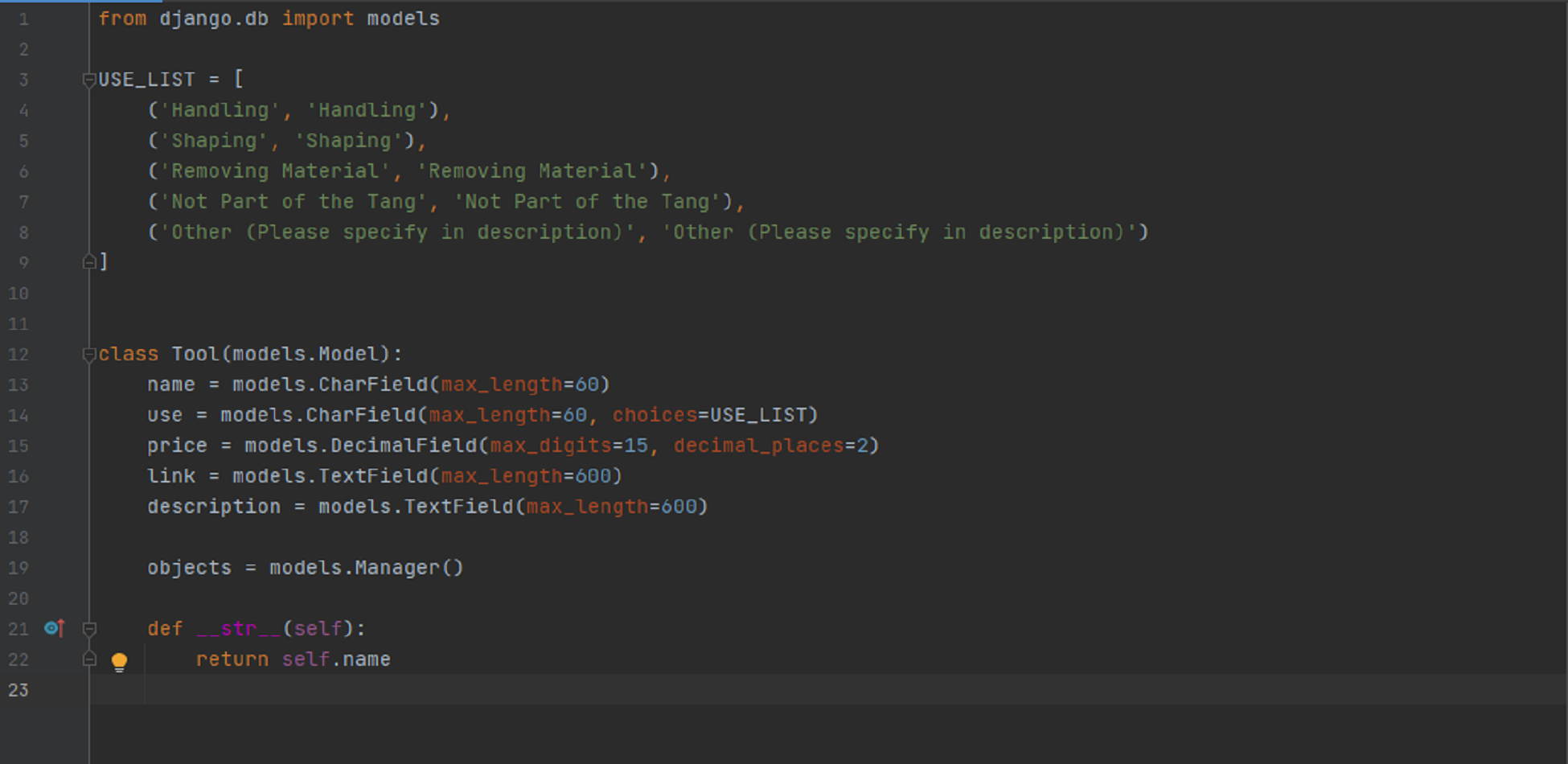This screenshot has width=1568, height=764.
Task: Click the class name 'Tool'
Action: [x=195, y=355]
